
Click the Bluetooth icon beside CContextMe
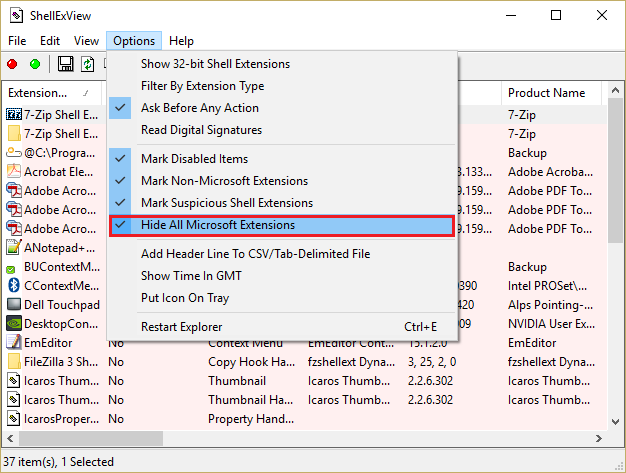click(x=13, y=285)
